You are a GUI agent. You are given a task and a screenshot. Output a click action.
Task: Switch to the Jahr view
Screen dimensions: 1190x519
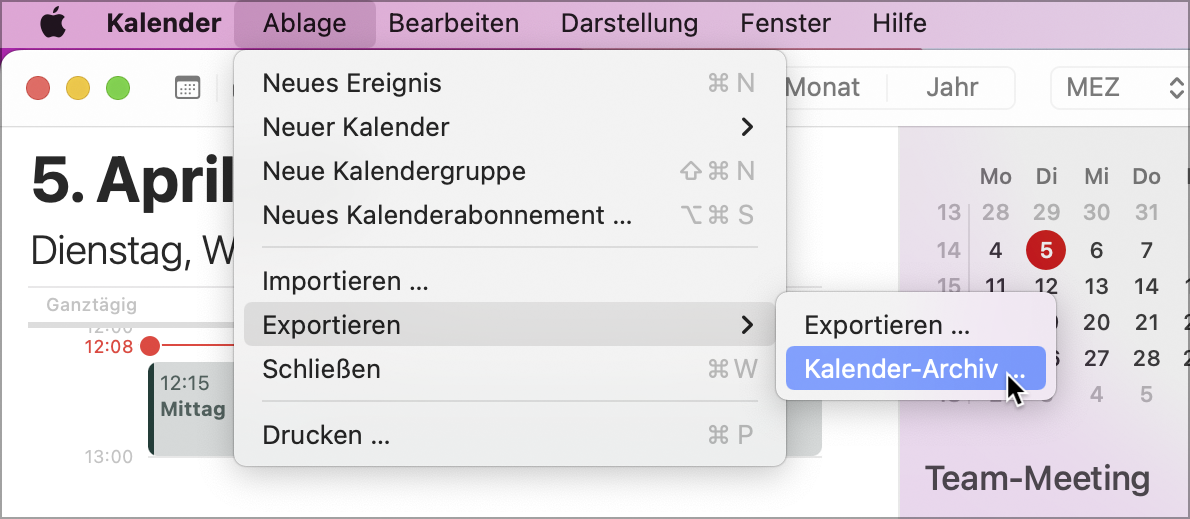952,87
